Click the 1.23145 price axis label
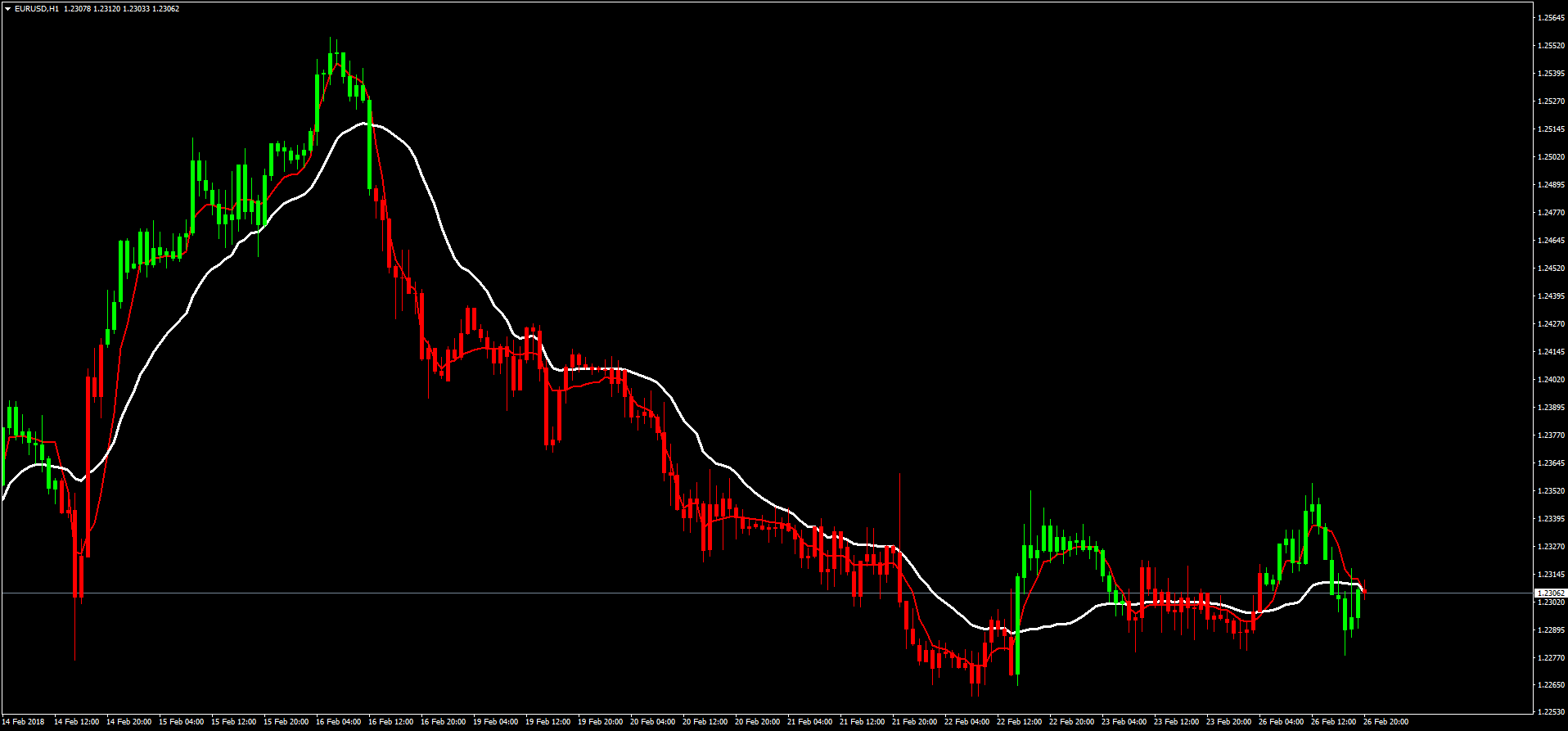1568x731 pixels. [1552, 575]
